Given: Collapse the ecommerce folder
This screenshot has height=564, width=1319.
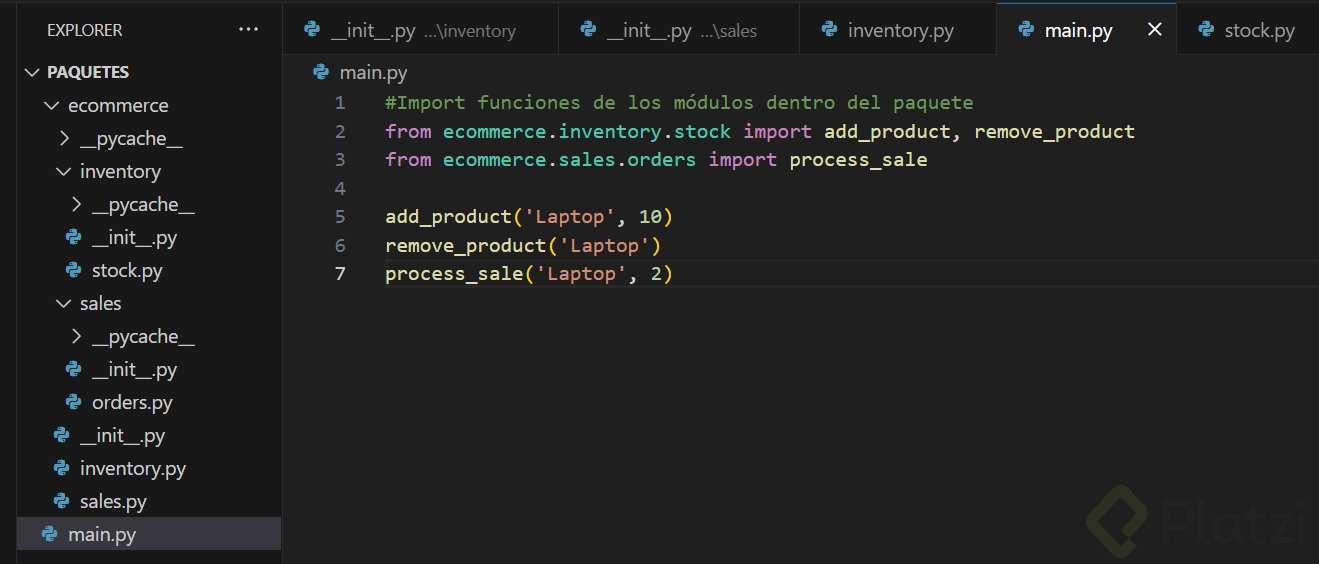Looking at the screenshot, I should coord(51,105).
